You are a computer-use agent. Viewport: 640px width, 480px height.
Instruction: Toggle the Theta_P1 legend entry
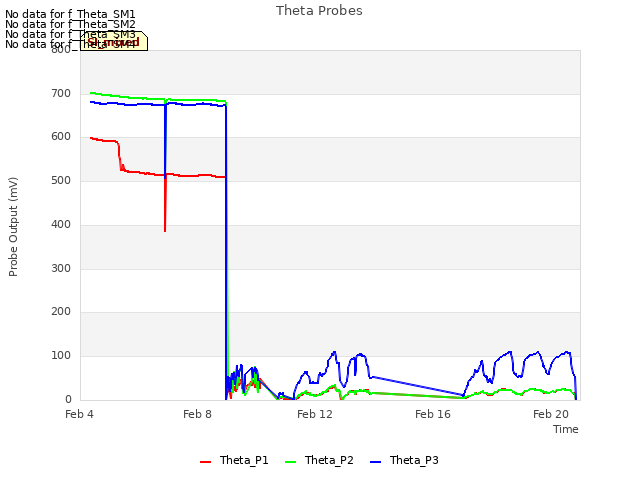click(x=234, y=460)
